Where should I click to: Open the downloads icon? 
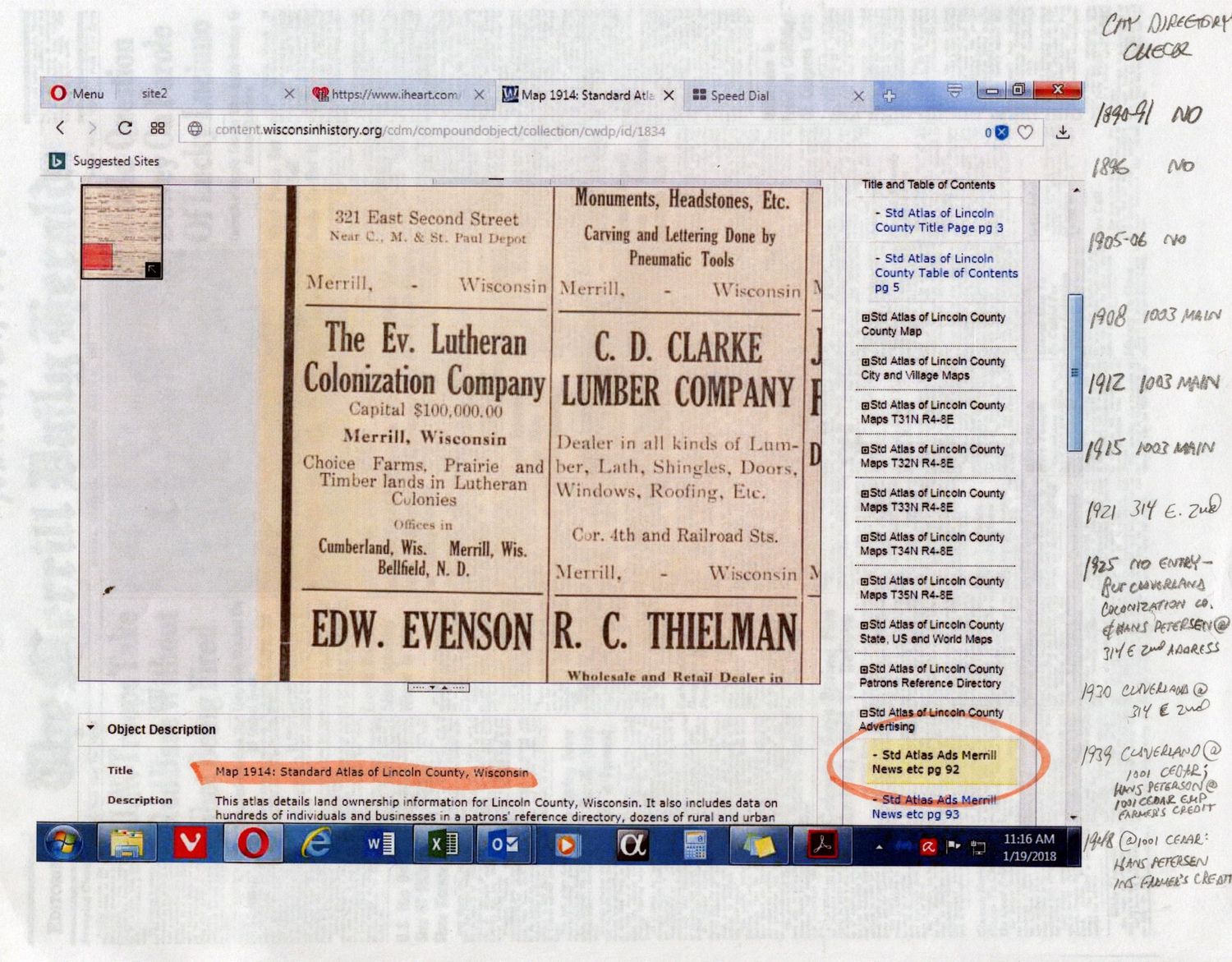point(1063,132)
